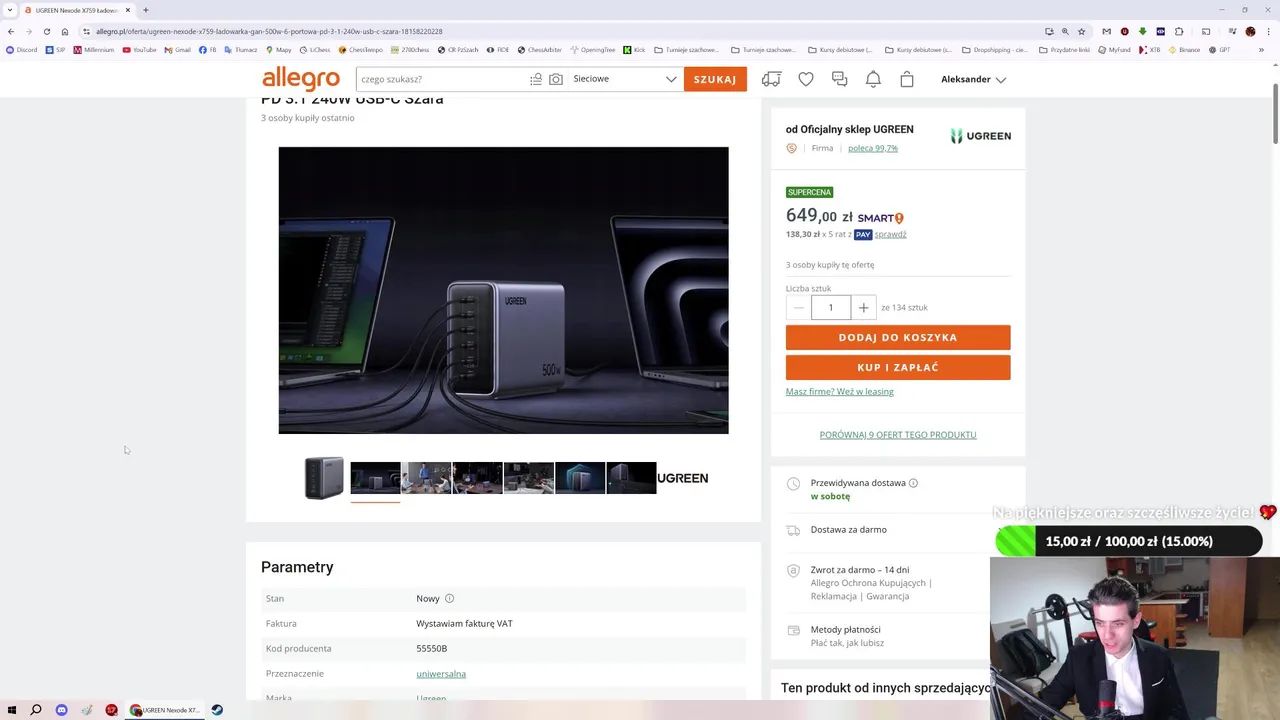1280x720 pixels.
Task: Open Steam from the taskbar
Action: point(217,710)
